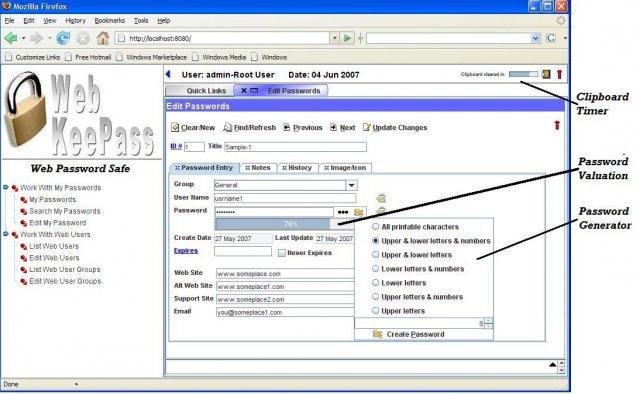This screenshot has width=640, height=394.
Task: Click the Update Changes icon
Action: tap(367, 127)
